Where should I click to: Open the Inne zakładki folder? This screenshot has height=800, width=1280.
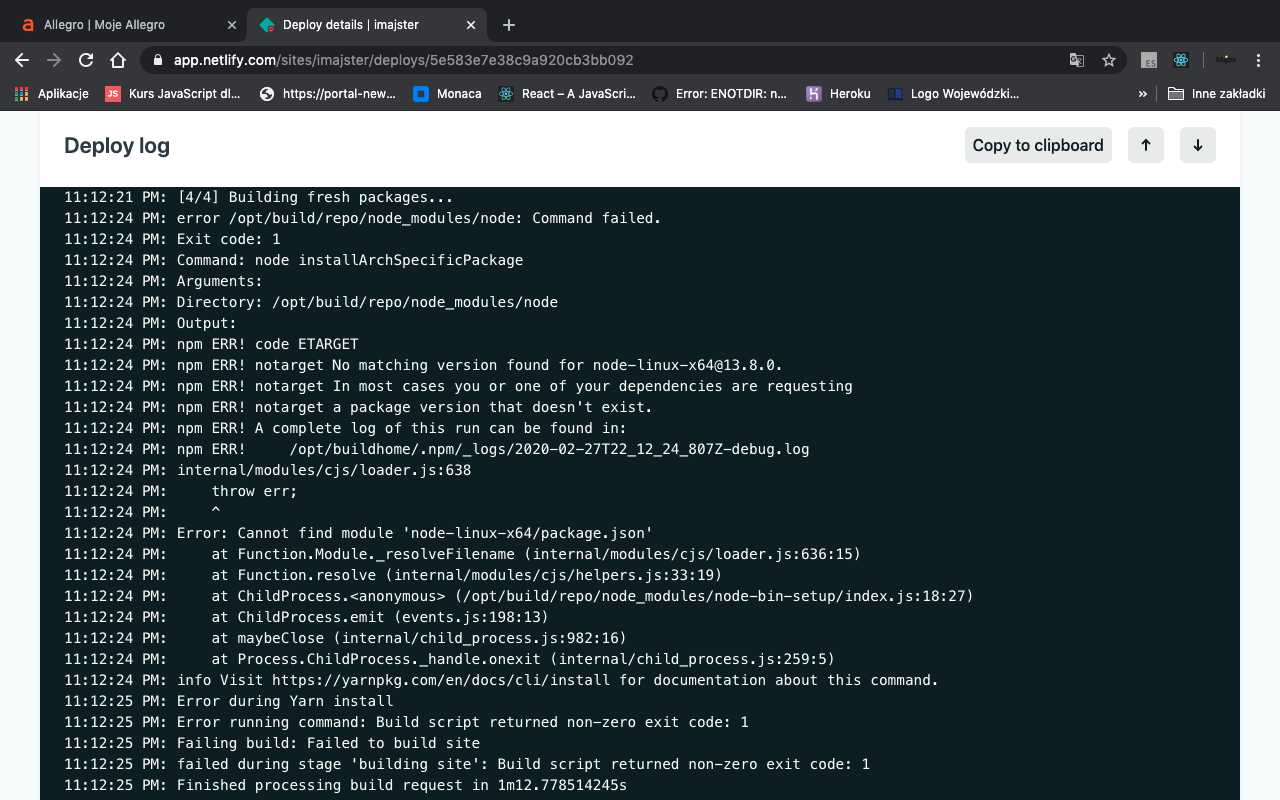click(x=1216, y=93)
